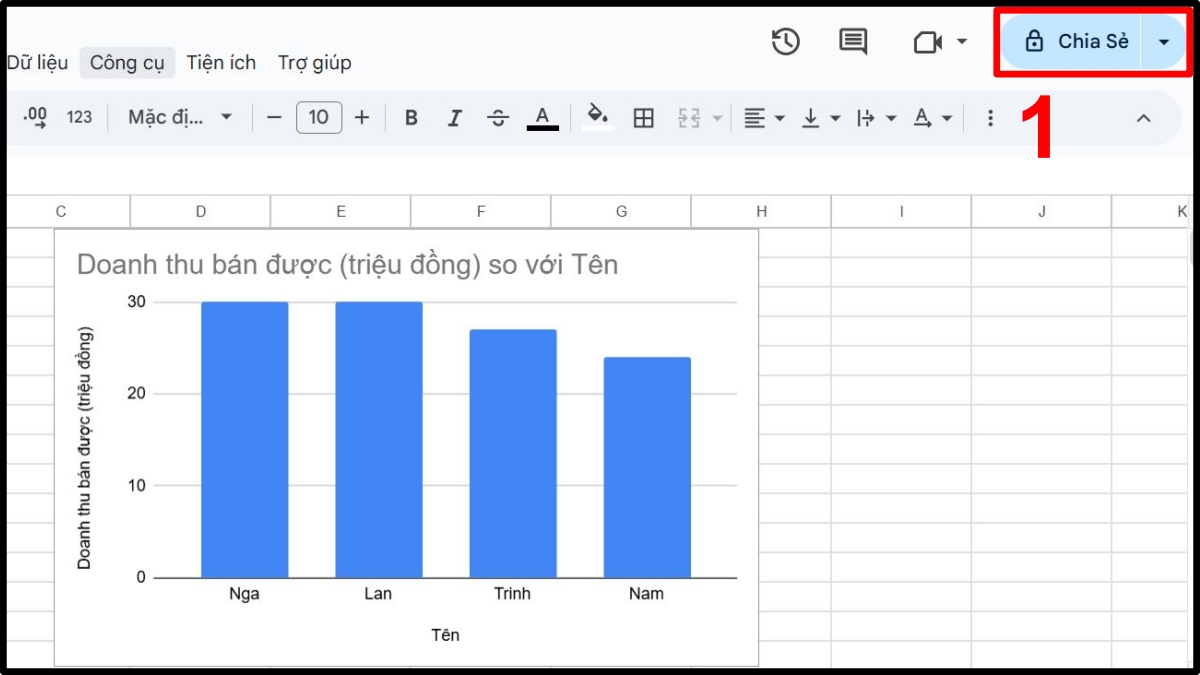Open the dropdown next to Chia Sẻ
The width and height of the screenshot is (1200, 675).
pos(1163,41)
